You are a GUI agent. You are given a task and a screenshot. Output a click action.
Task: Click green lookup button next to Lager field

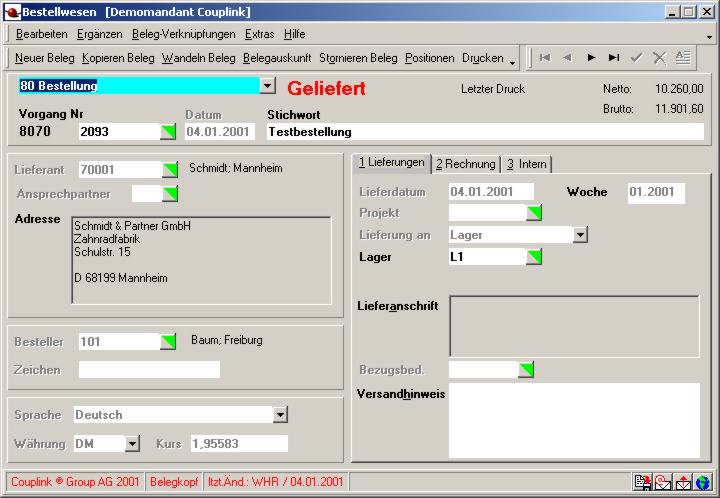534,257
